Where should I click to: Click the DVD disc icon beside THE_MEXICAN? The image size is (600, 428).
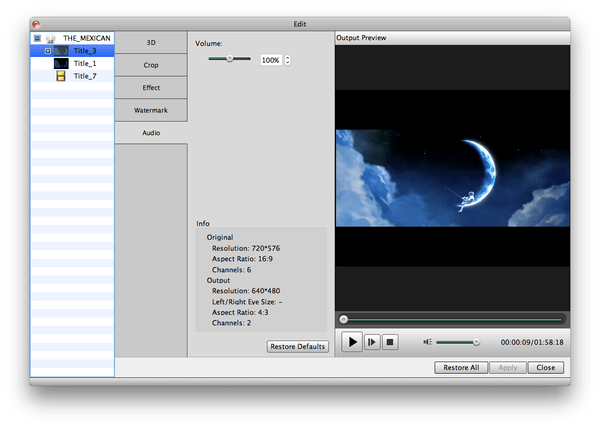[x=51, y=38]
